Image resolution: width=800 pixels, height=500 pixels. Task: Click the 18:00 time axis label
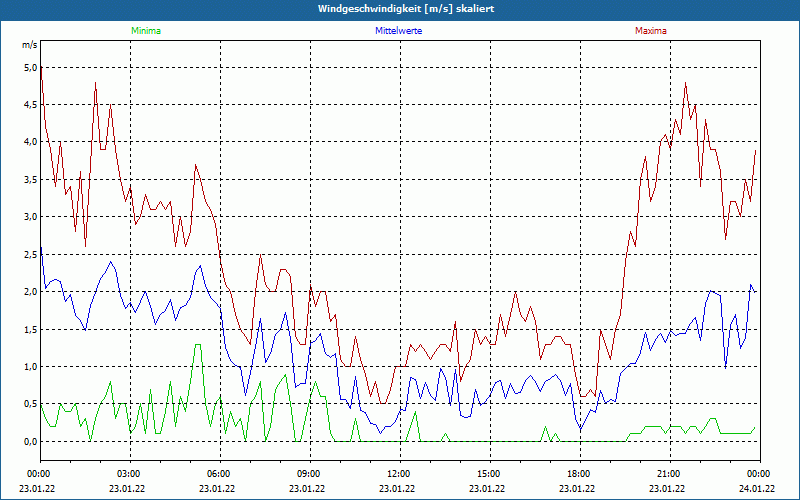coord(580,474)
